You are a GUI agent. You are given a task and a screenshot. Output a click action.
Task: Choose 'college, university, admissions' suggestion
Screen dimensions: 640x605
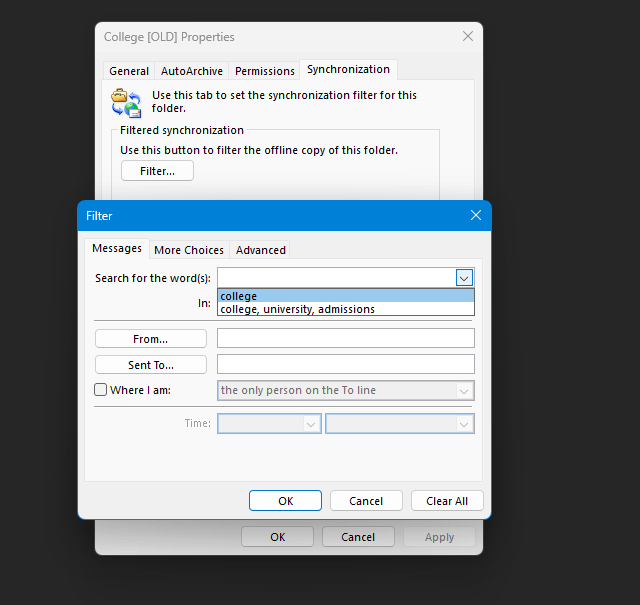(346, 309)
